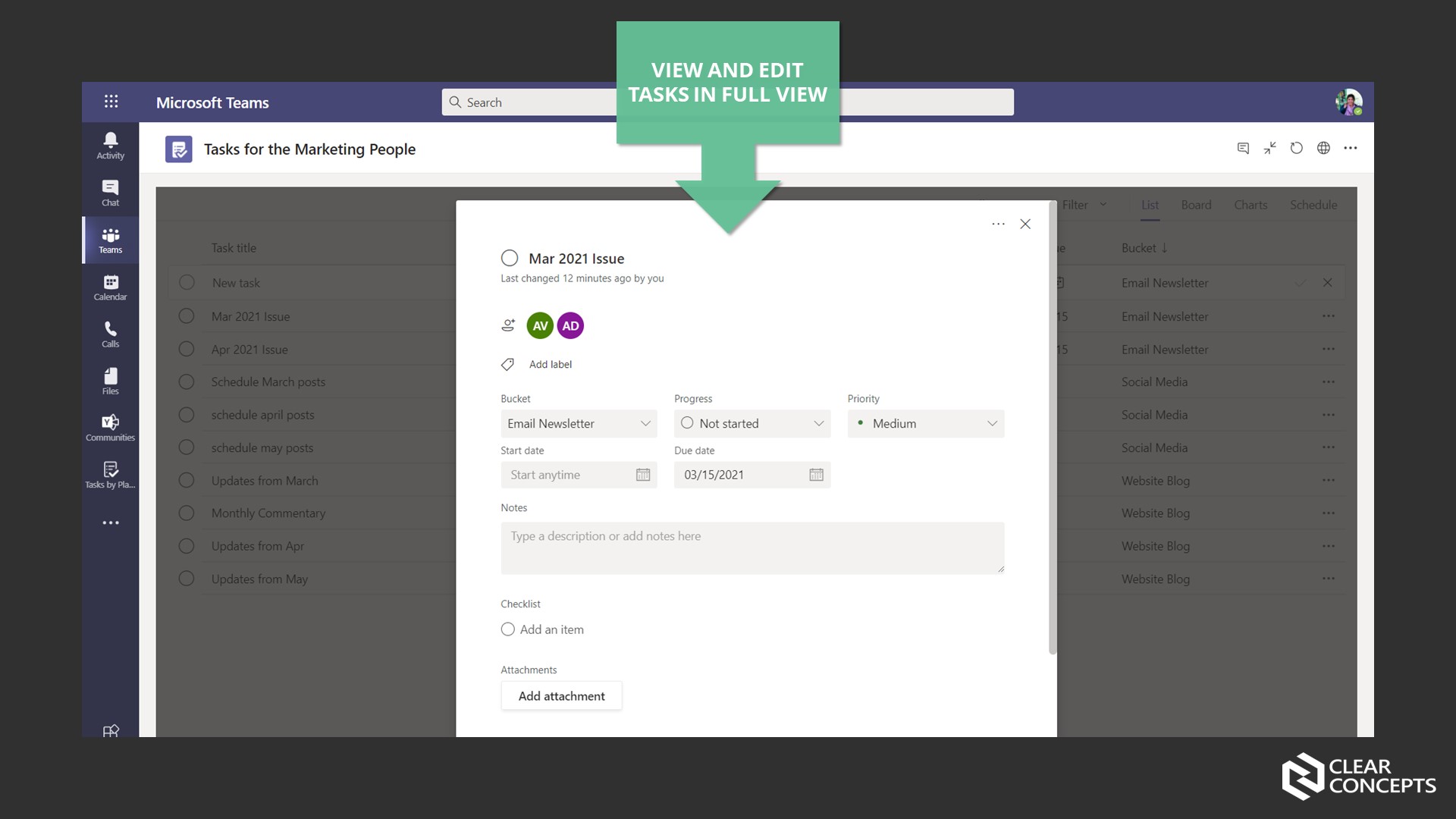Viewport: 1456px width, 819px height.
Task: Toggle the Add an item checklist circle
Action: 508,629
